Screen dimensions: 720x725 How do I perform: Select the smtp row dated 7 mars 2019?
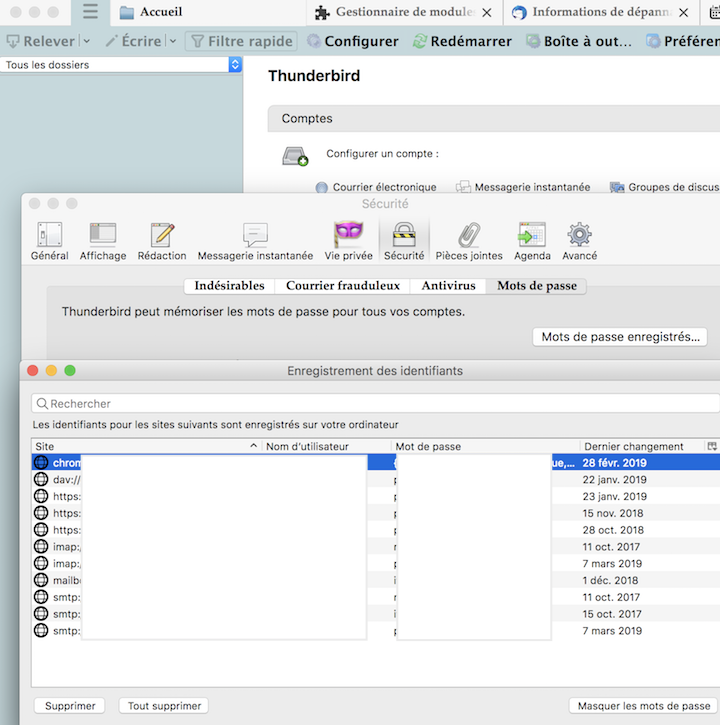pyautogui.click(x=375, y=631)
